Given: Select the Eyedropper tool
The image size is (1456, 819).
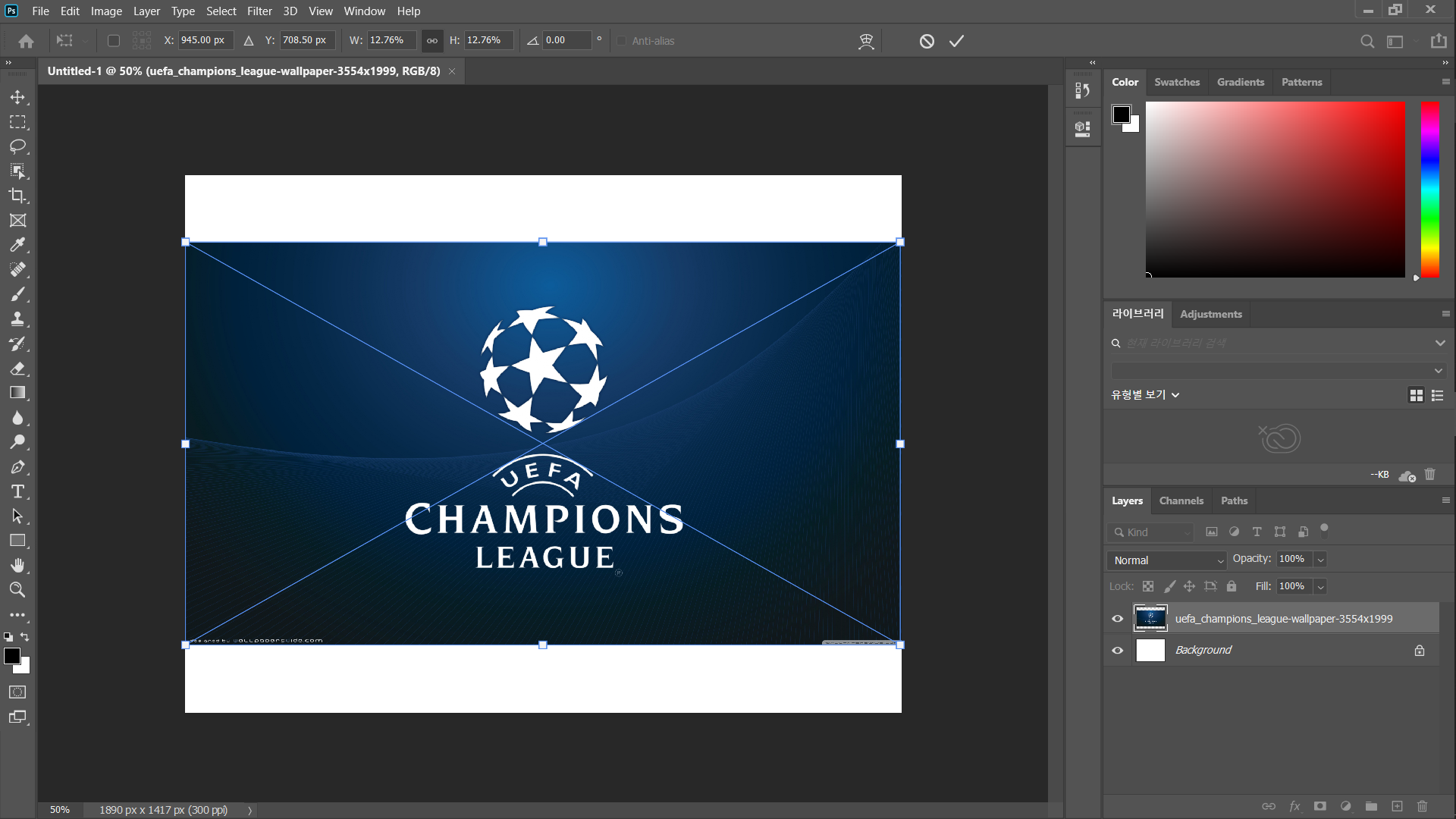Looking at the screenshot, I should 17,245.
